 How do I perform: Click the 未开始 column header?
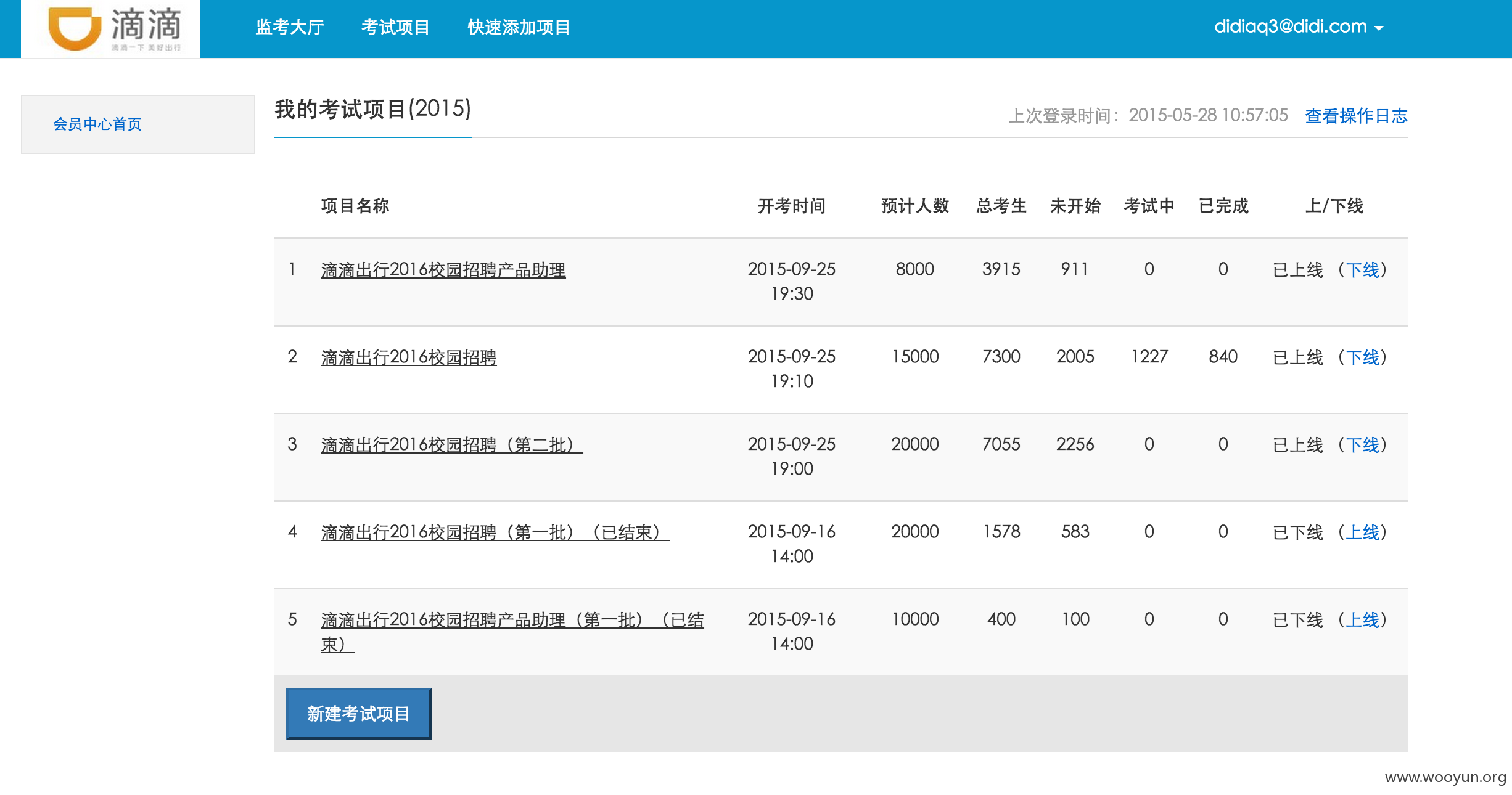1075,206
